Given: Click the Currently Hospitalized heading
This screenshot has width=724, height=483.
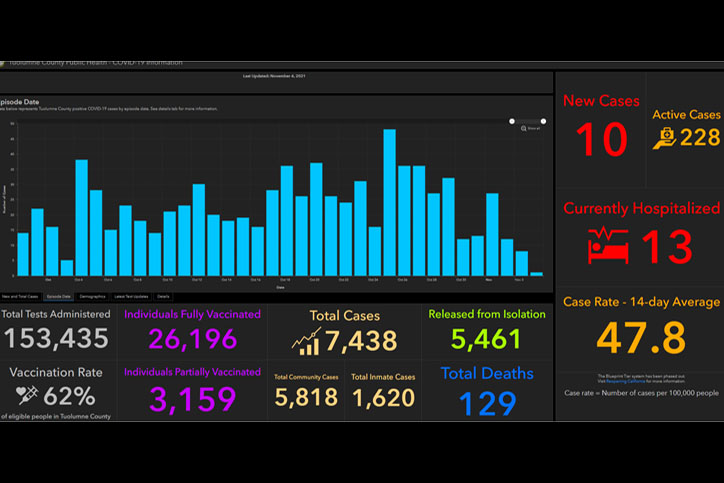Looking at the screenshot, I should (x=641, y=208).
